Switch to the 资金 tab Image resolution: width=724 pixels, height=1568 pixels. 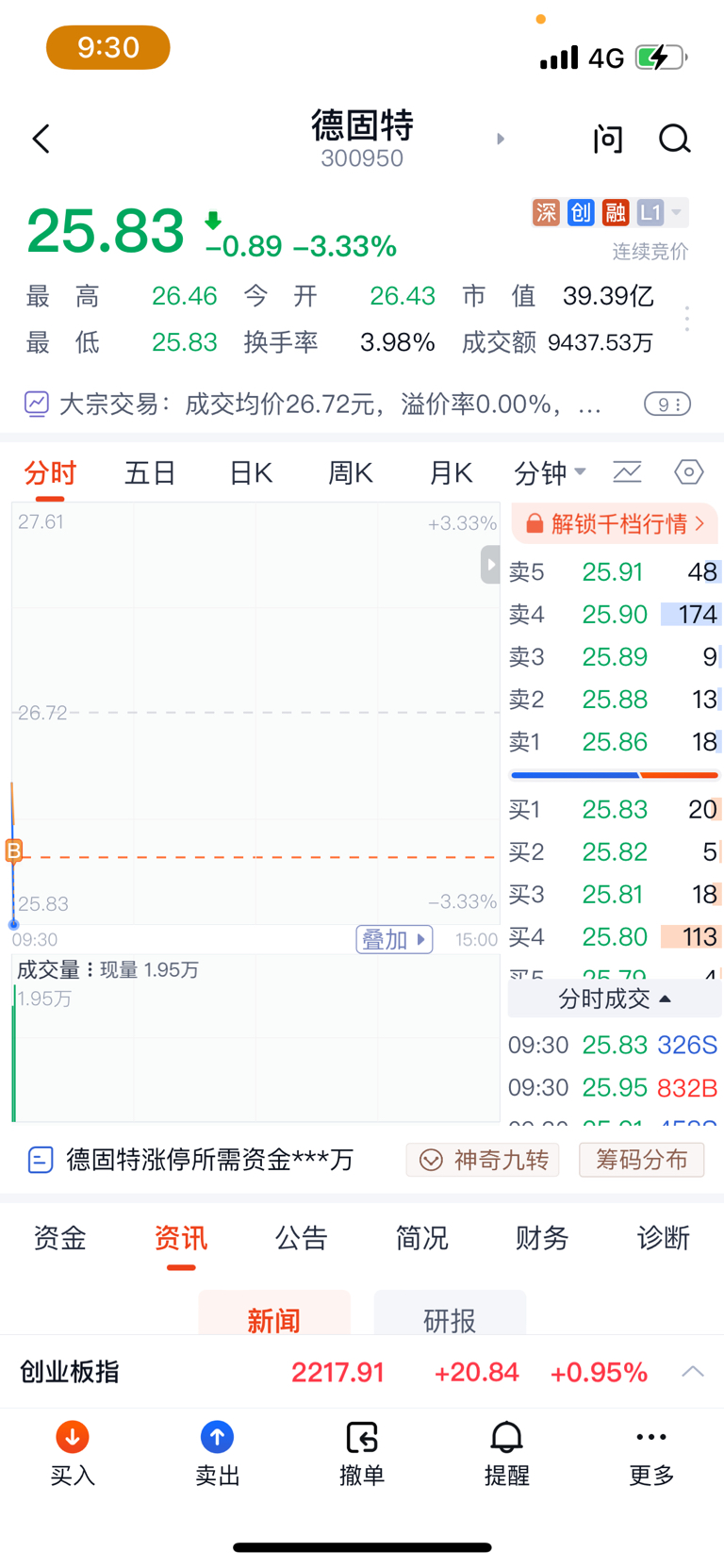pyautogui.click(x=59, y=1238)
